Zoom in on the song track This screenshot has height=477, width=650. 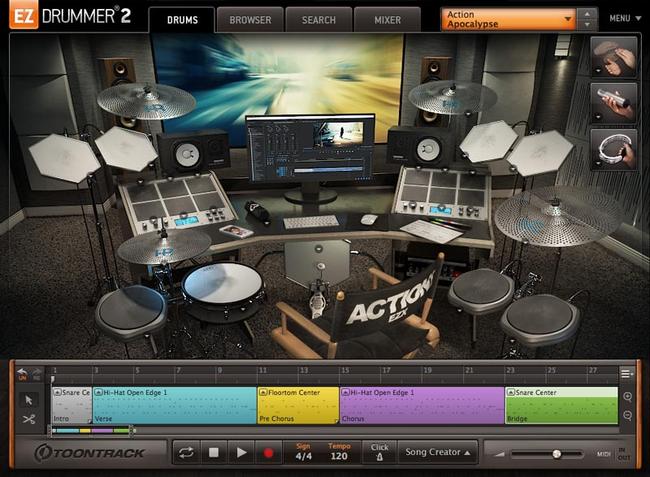(x=628, y=397)
